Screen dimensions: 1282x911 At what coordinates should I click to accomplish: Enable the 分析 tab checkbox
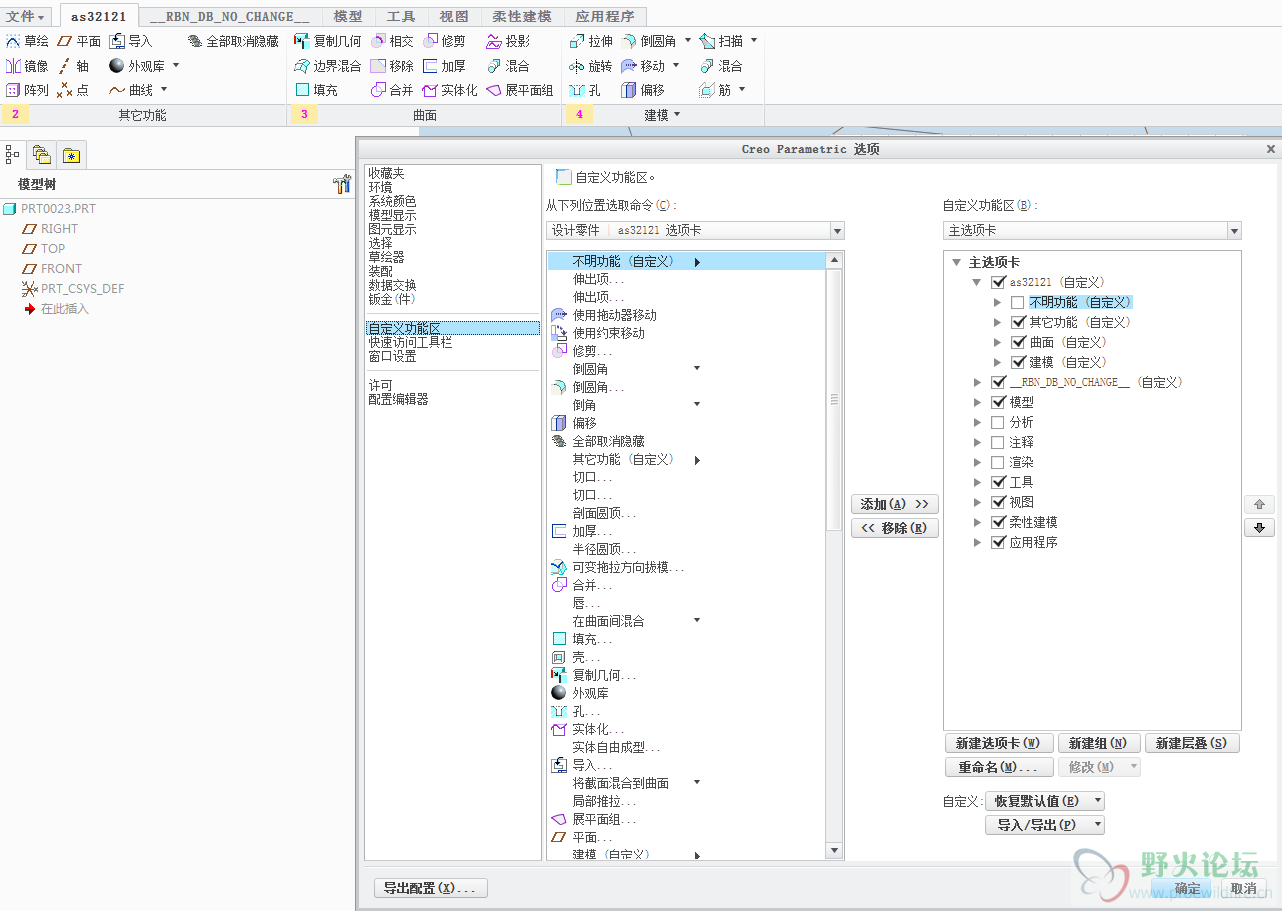coord(997,422)
